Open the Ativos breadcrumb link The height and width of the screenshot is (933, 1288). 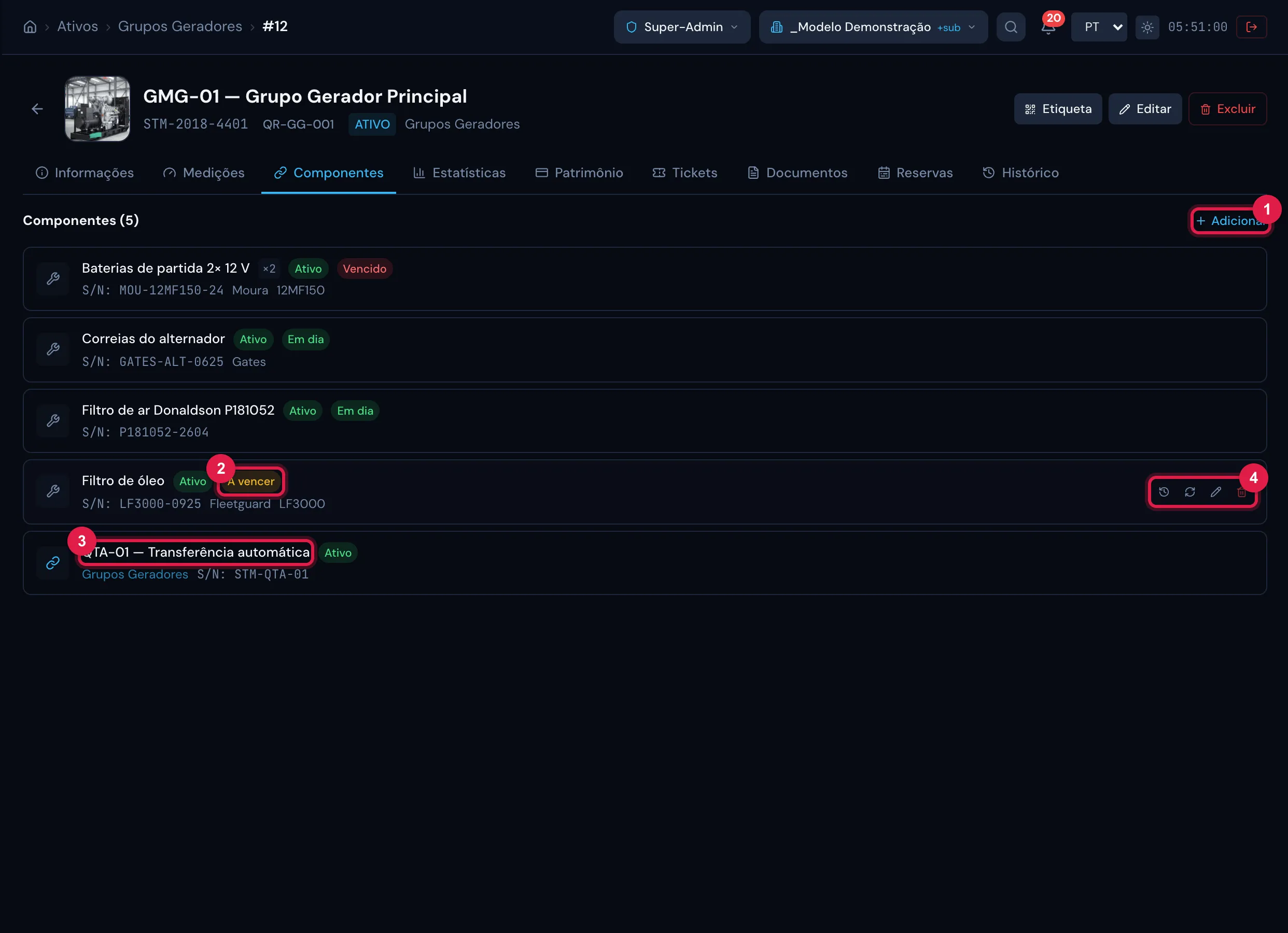(x=77, y=26)
